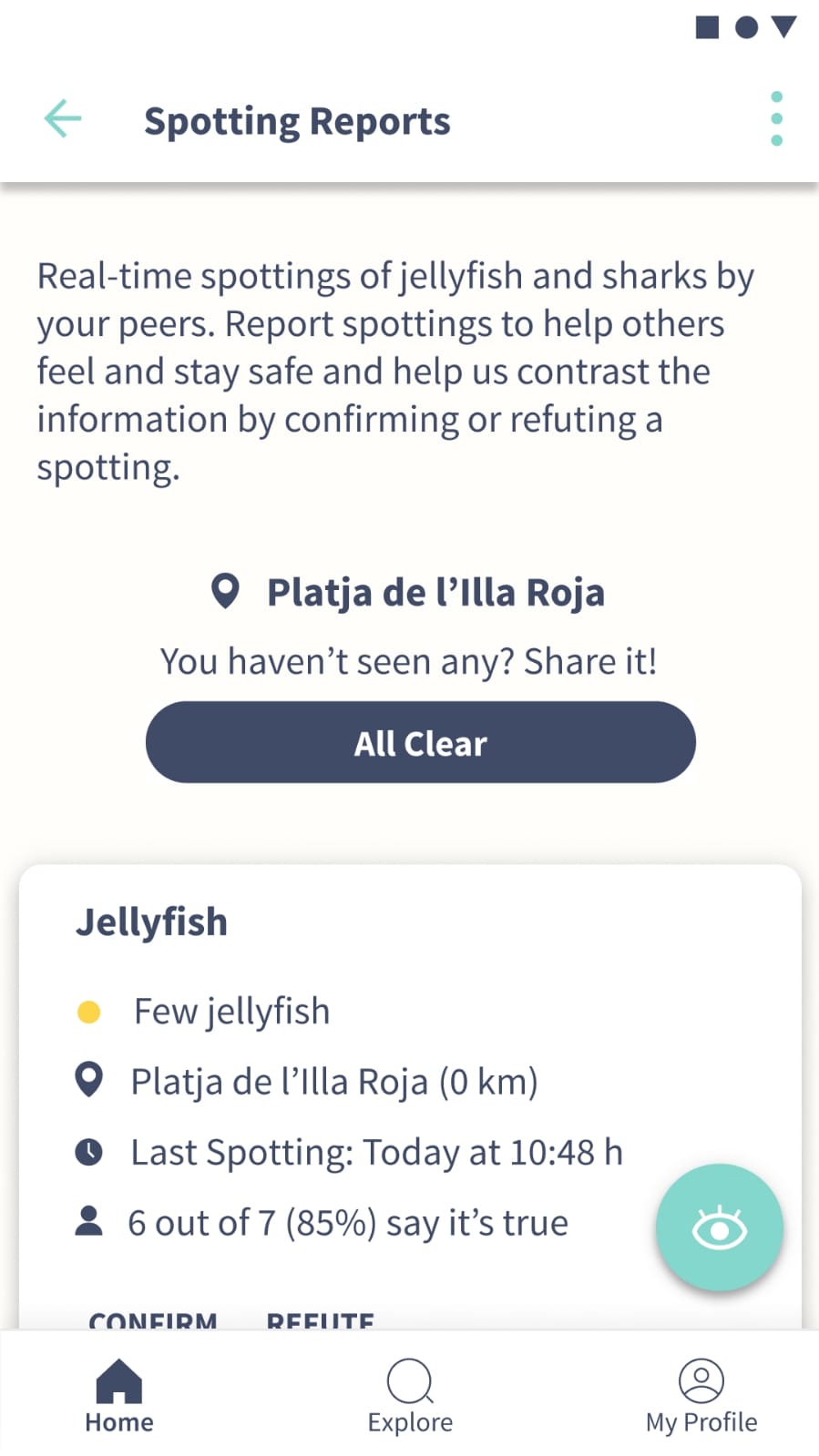819x1456 pixels.
Task: Click the location pin beside beach heading
Action: point(225,591)
